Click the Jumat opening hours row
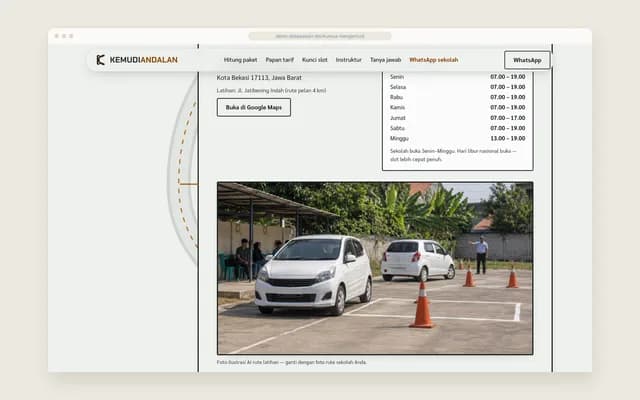 (x=458, y=118)
